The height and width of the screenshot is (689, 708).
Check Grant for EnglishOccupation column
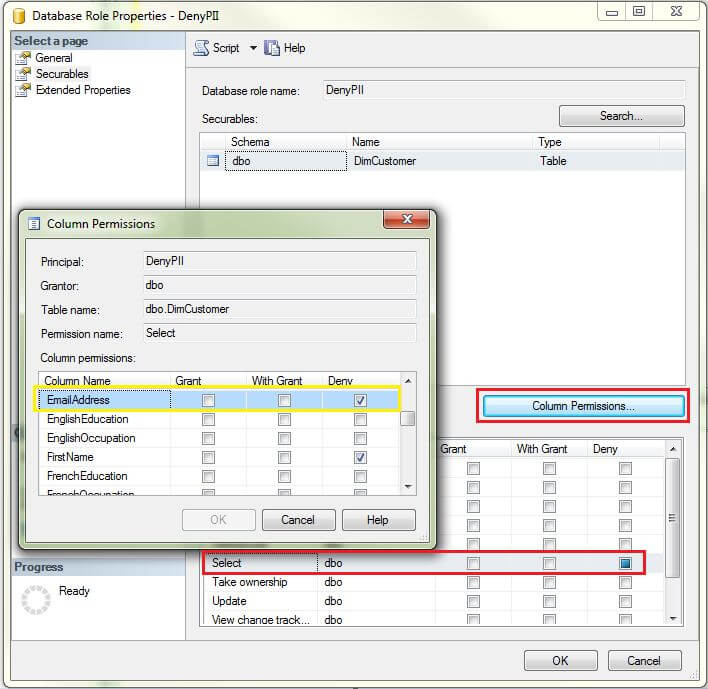(x=208, y=438)
